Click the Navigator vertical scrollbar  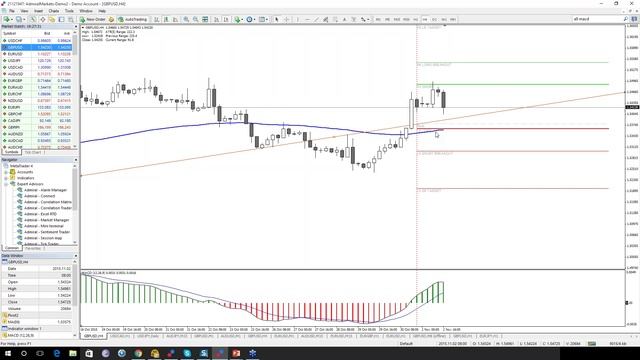click(75, 202)
